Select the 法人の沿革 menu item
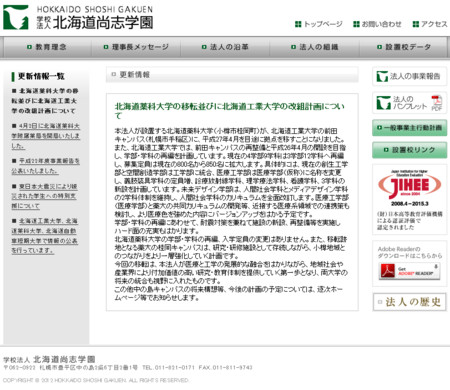450x390 pixels. [225, 47]
